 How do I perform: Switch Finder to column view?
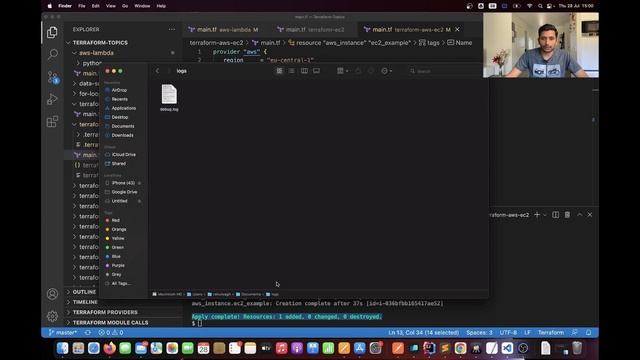click(x=304, y=71)
